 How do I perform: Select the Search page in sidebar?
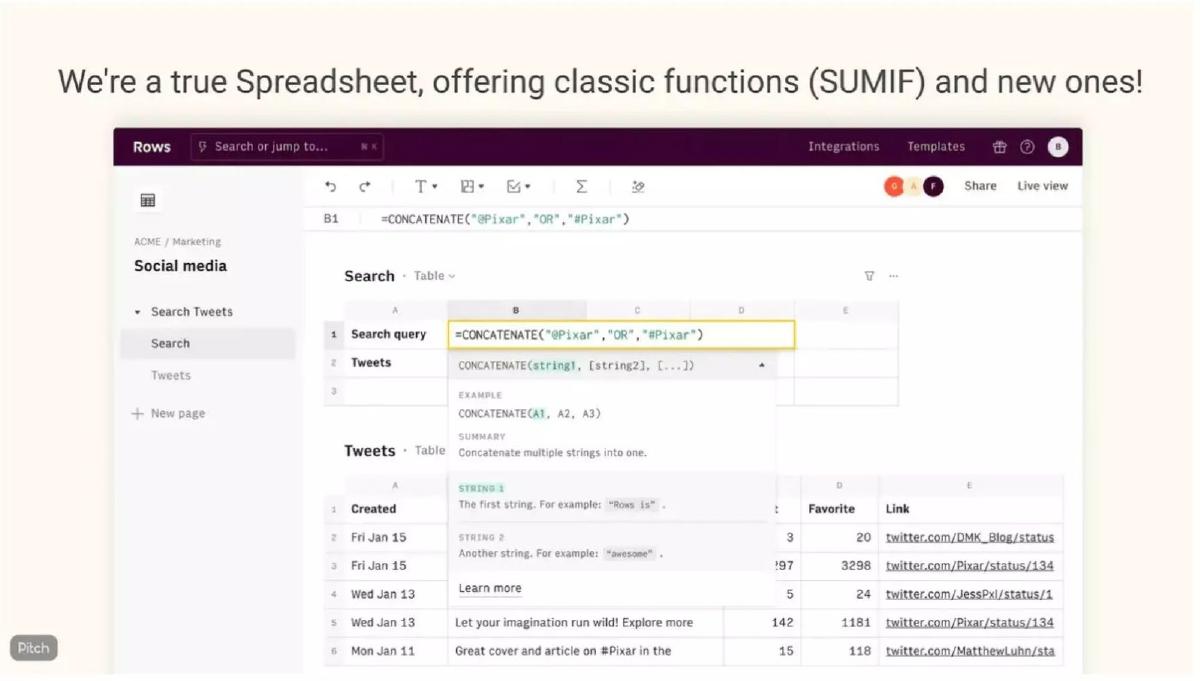(208, 343)
